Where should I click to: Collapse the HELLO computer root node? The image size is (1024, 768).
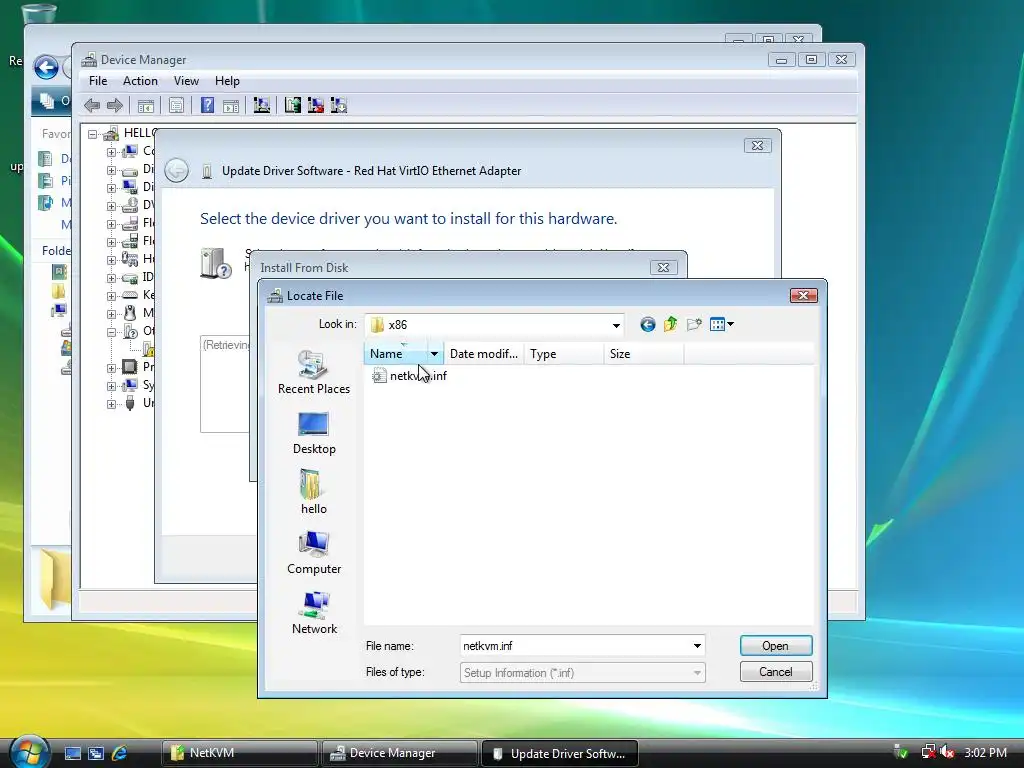pos(93,134)
